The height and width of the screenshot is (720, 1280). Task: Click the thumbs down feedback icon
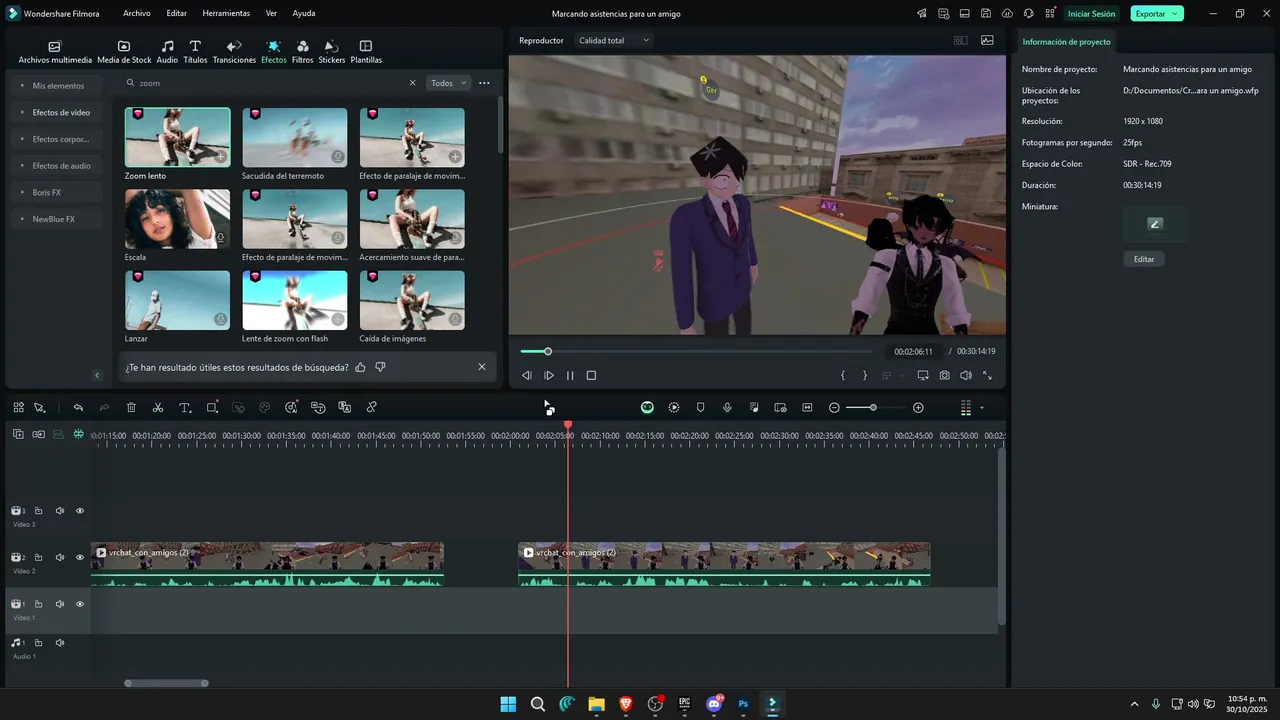(x=380, y=367)
